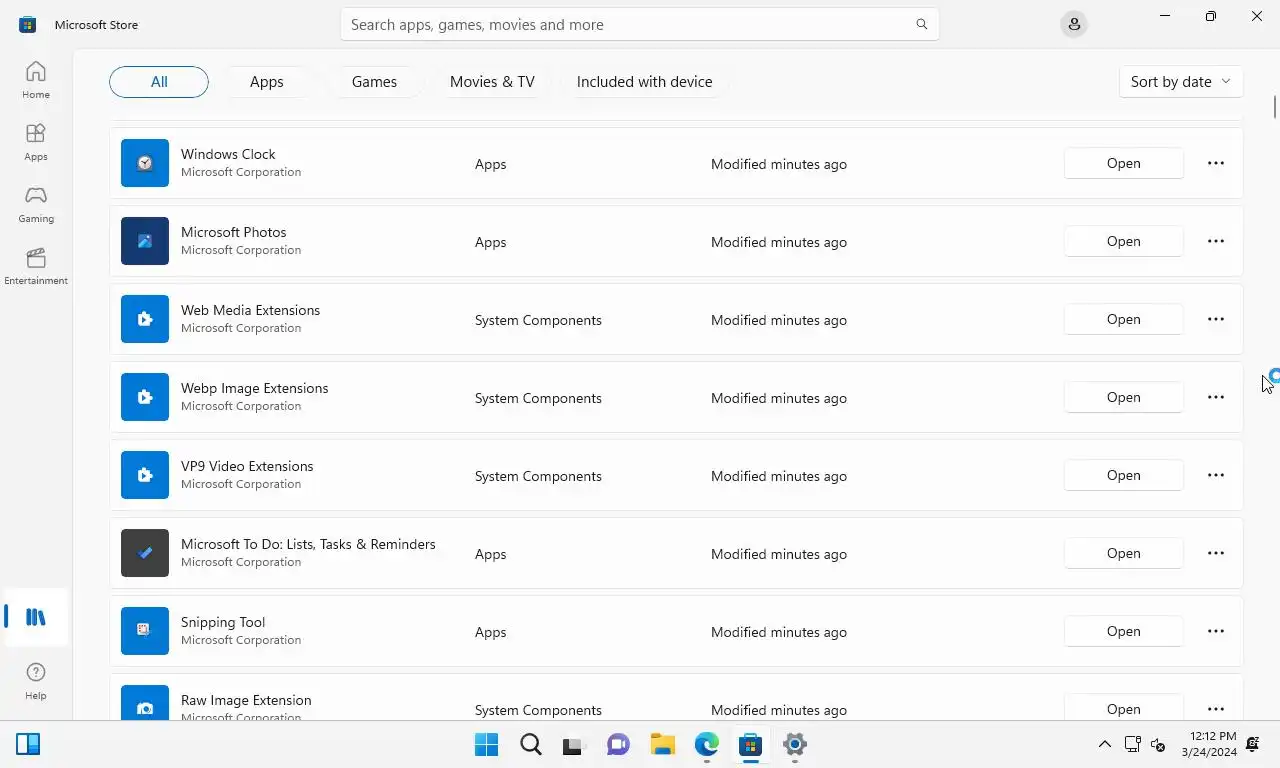1280x768 pixels.
Task: Go to Home in the sidebar
Action: click(36, 80)
